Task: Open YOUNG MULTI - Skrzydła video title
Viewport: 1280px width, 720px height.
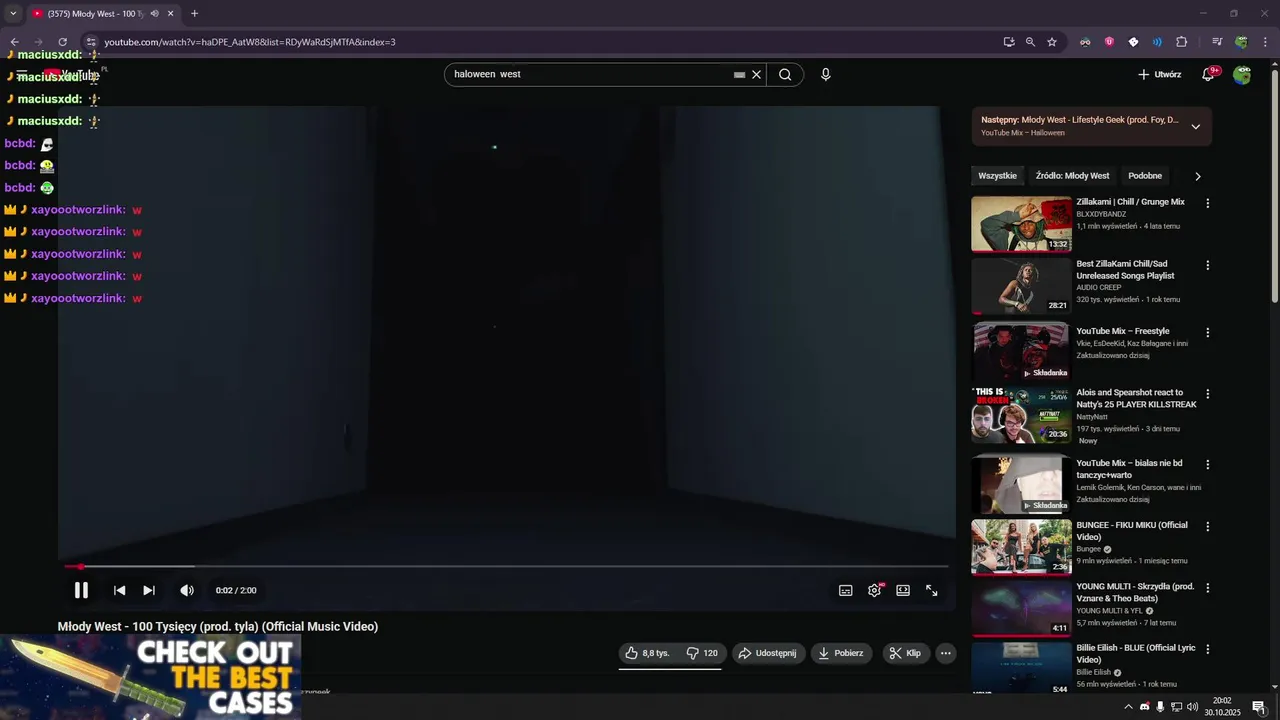Action: click(x=1135, y=592)
